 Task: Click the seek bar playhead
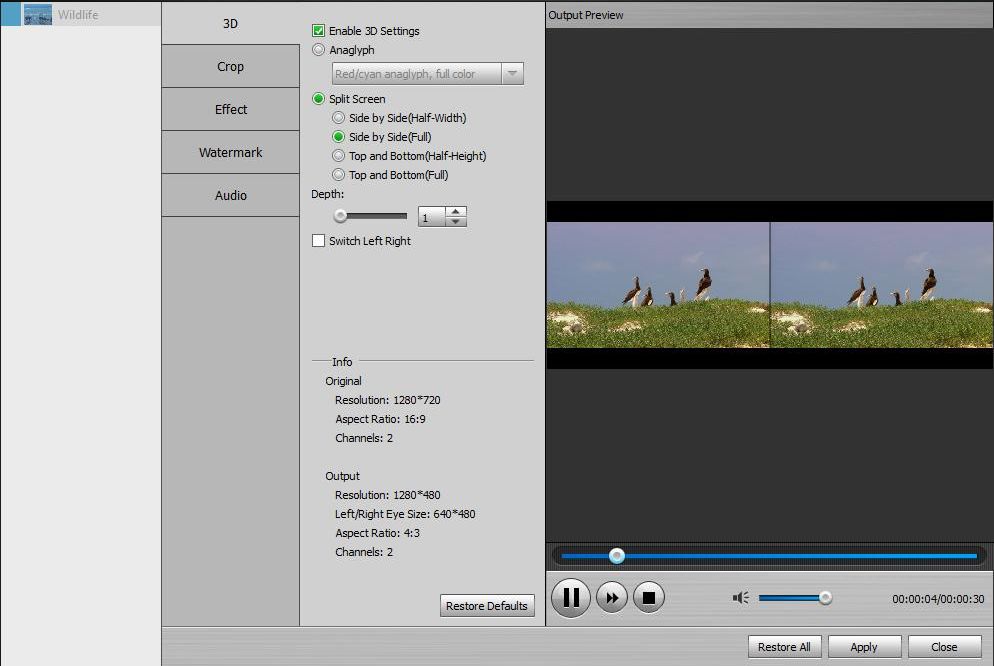[x=617, y=556]
